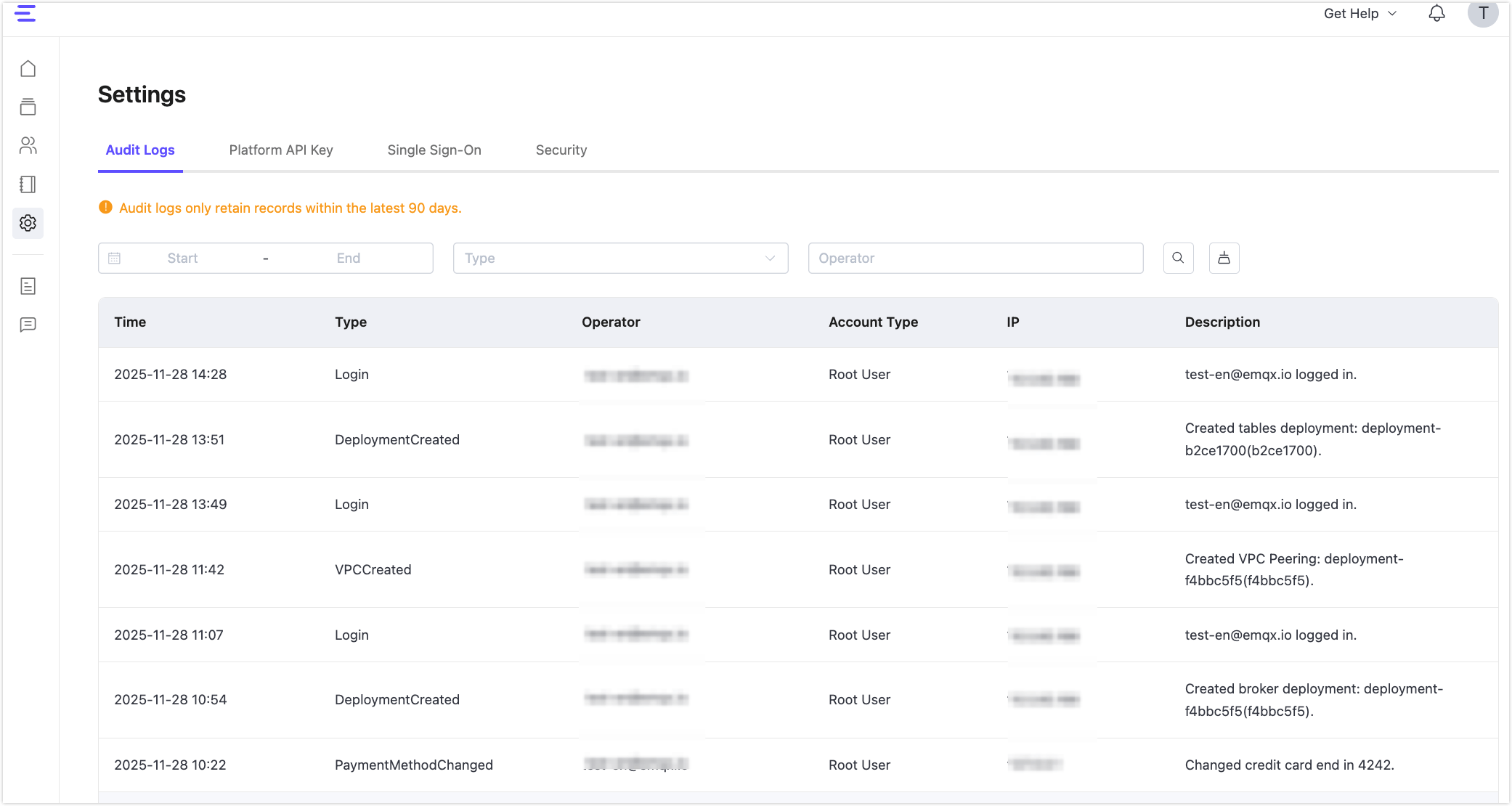The height and width of the screenshot is (806, 1512).
Task: Open the Feedback chat icon in the sidebar
Action: 28,325
